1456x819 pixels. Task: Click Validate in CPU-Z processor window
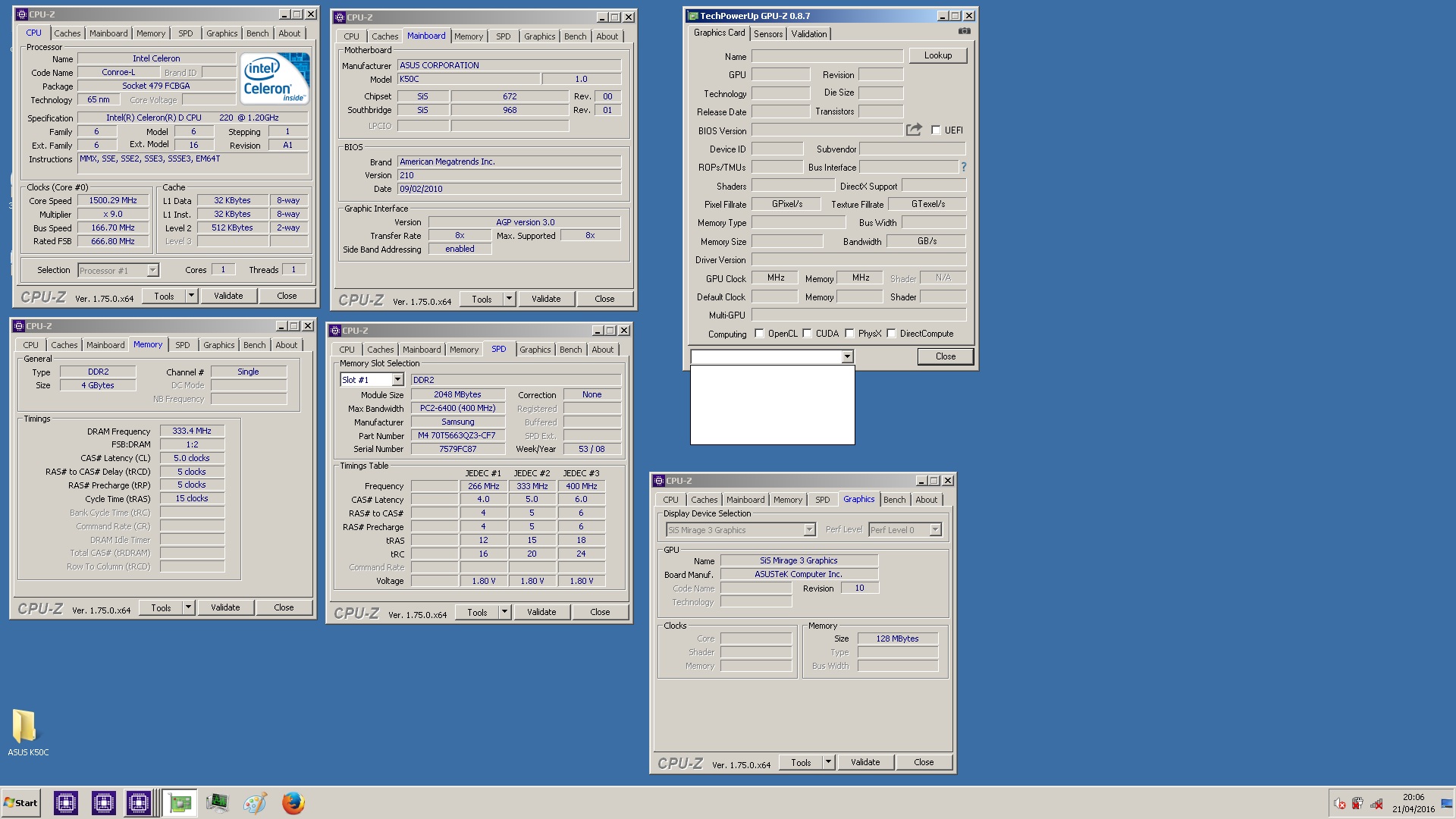pyautogui.click(x=228, y=296)
